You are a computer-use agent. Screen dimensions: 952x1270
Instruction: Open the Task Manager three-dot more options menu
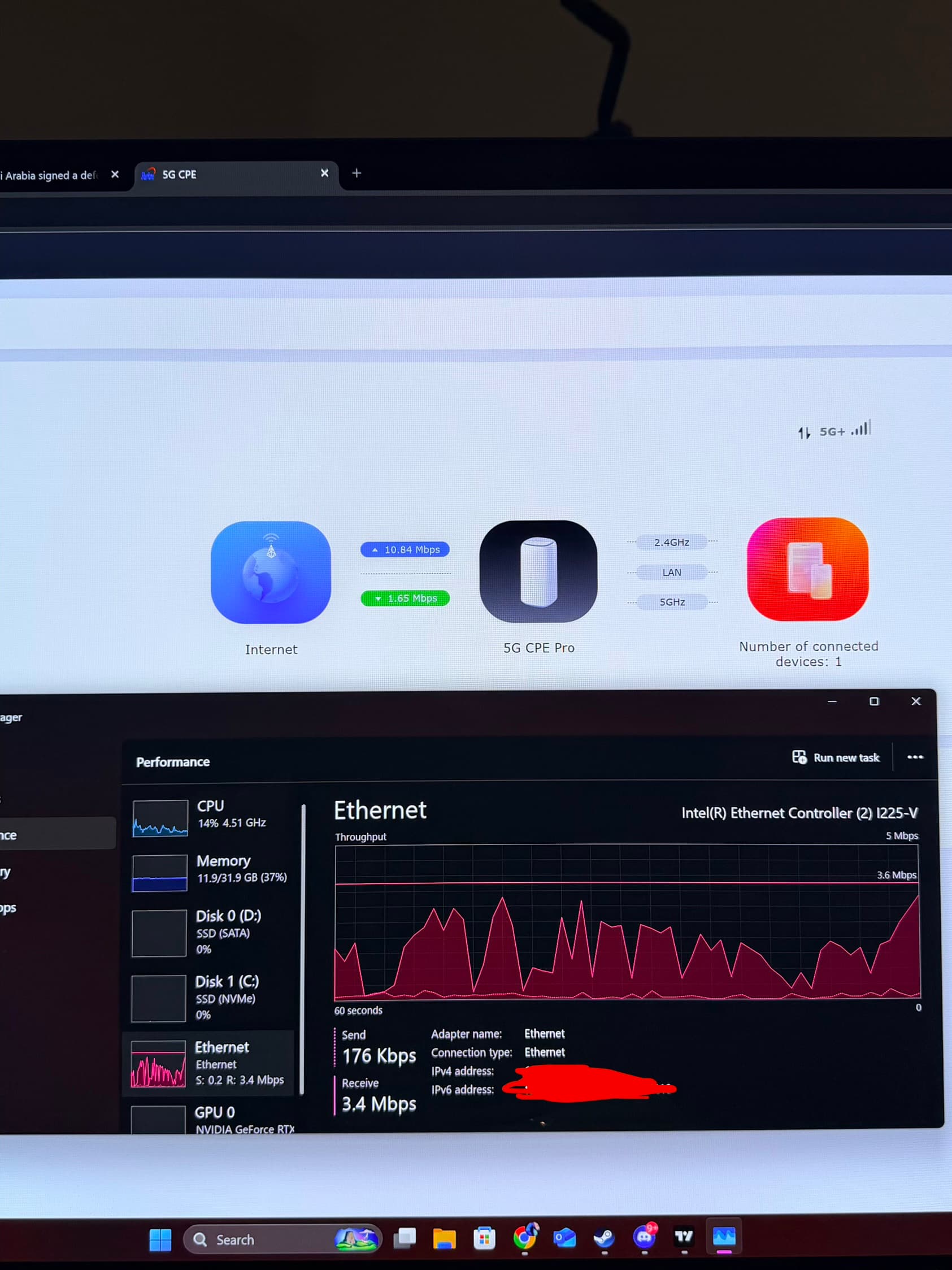(915, 757)
